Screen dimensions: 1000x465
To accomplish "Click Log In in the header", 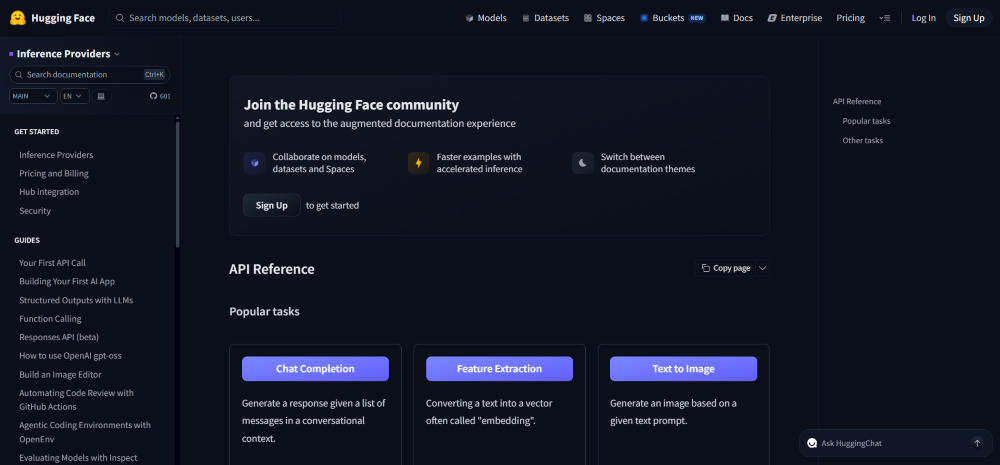I will pyautogui.click(x=923, y=18).
